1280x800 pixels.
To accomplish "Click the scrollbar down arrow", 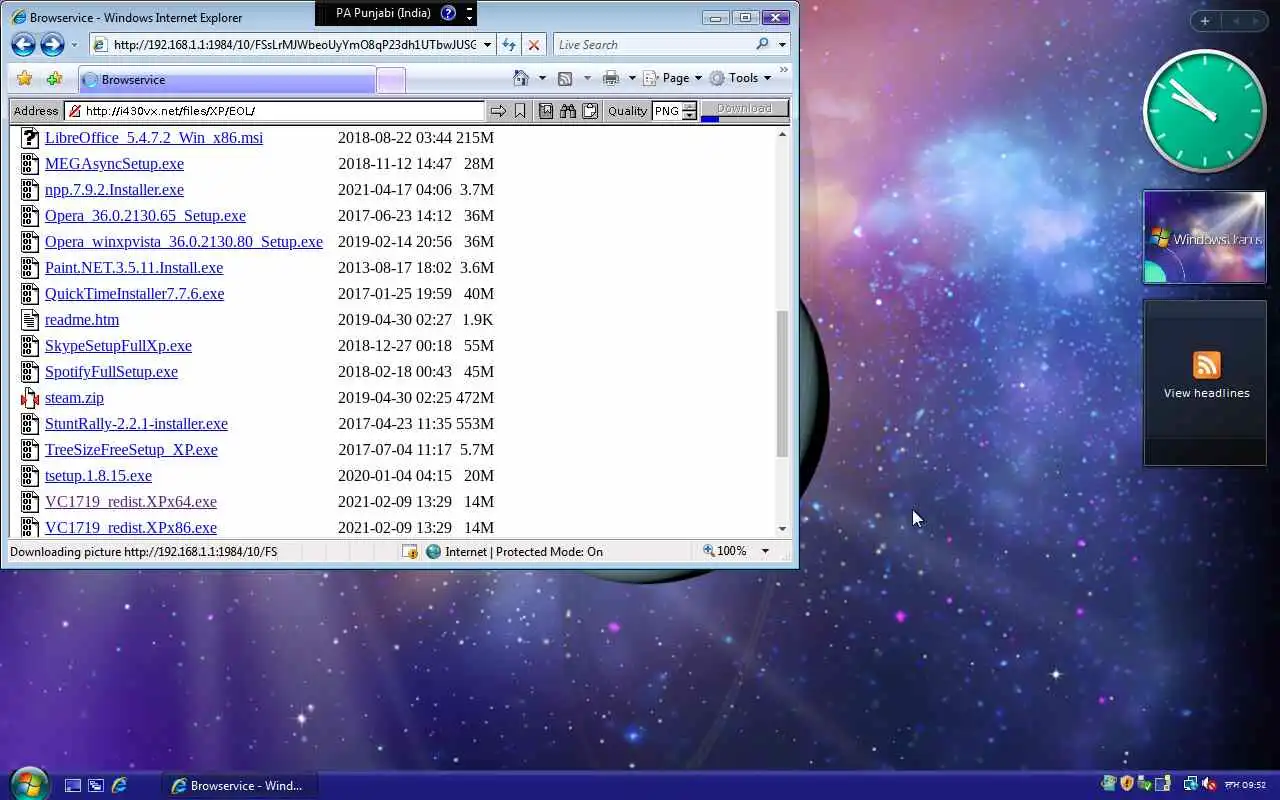I will (x=782, y=529).
